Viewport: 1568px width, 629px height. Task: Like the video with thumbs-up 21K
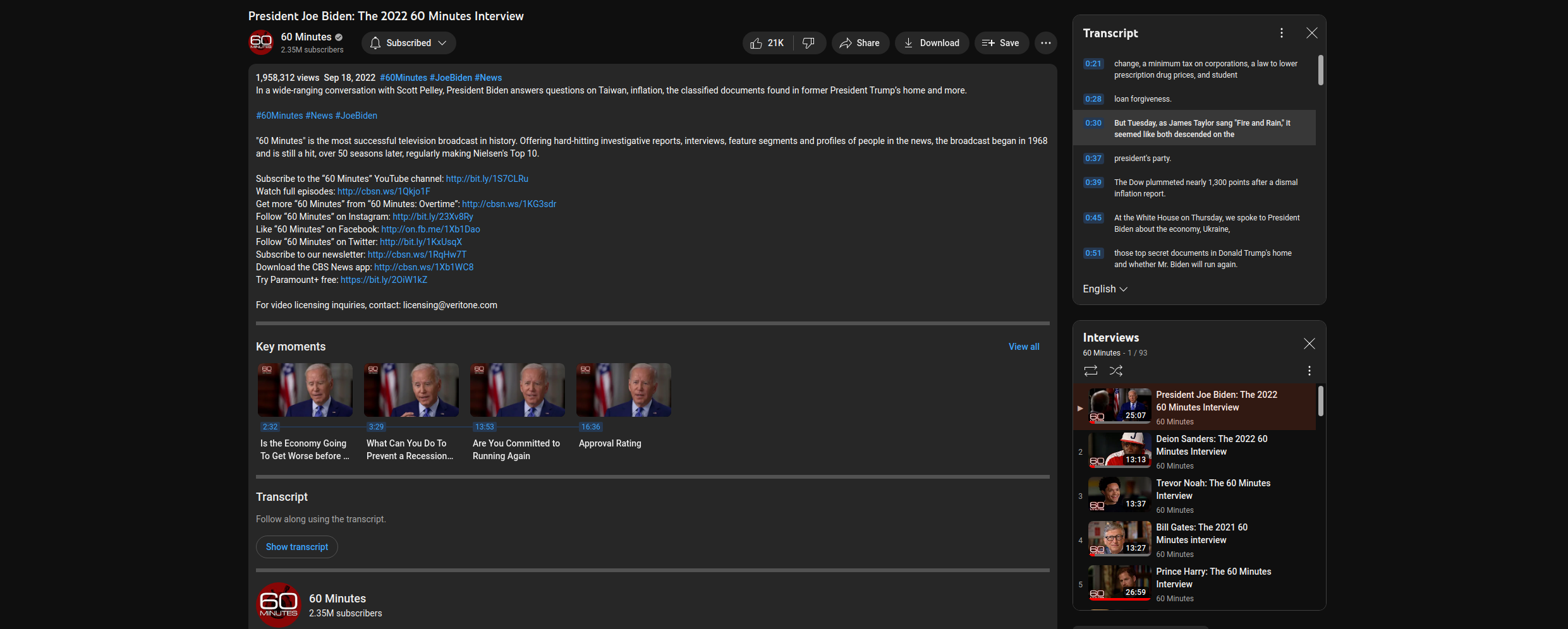coord(767,43)
